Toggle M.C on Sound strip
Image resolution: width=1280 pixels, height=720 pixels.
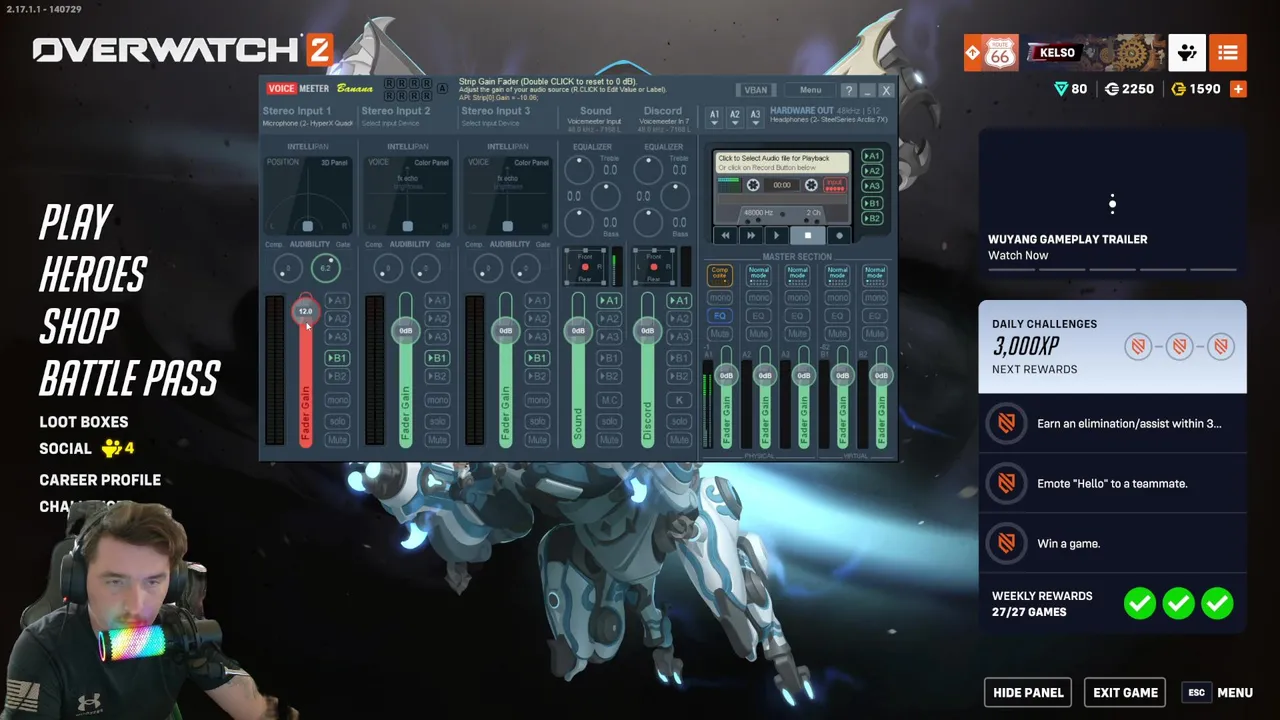tap(609, 401)
